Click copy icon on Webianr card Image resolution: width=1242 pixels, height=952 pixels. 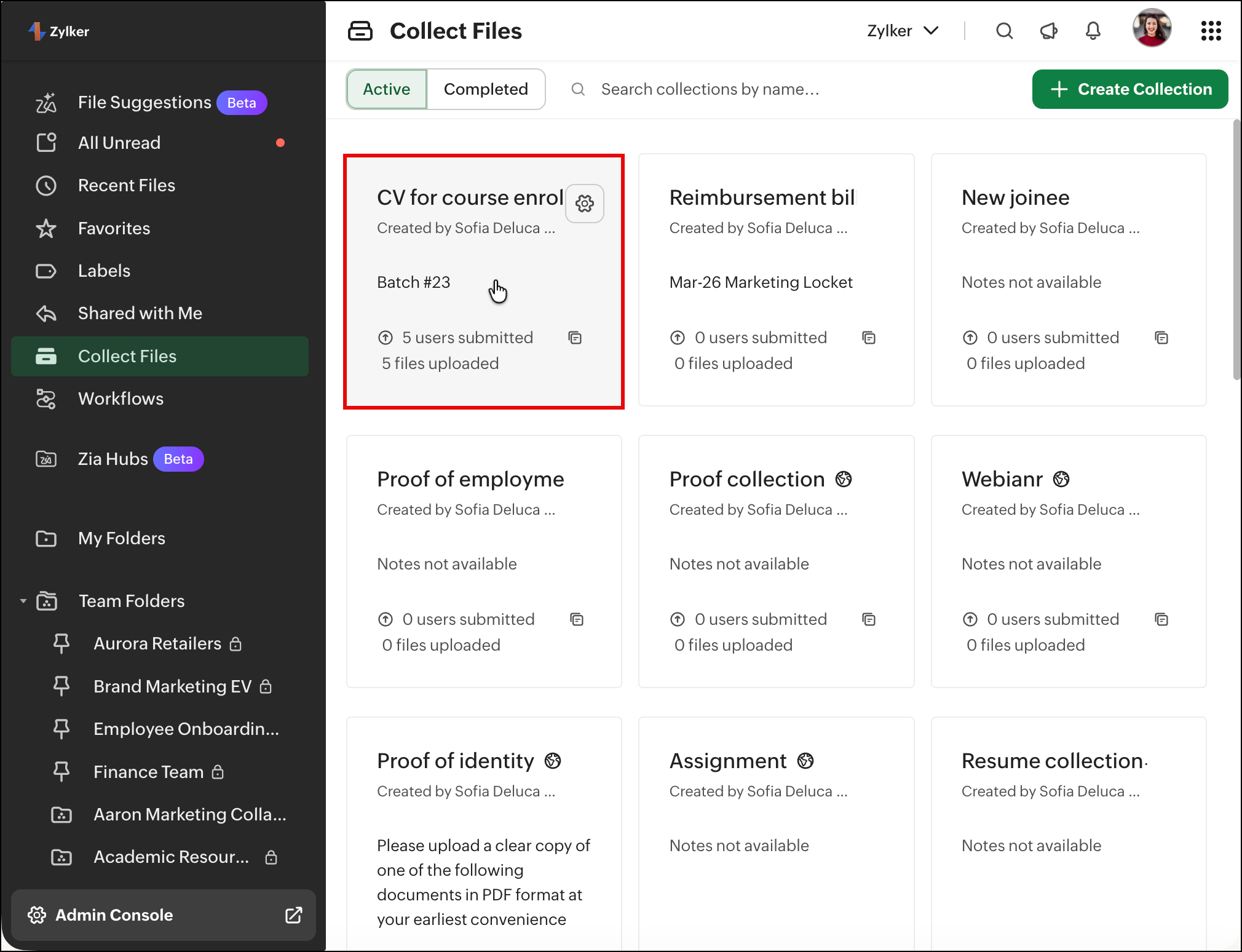pos(1161,619)
